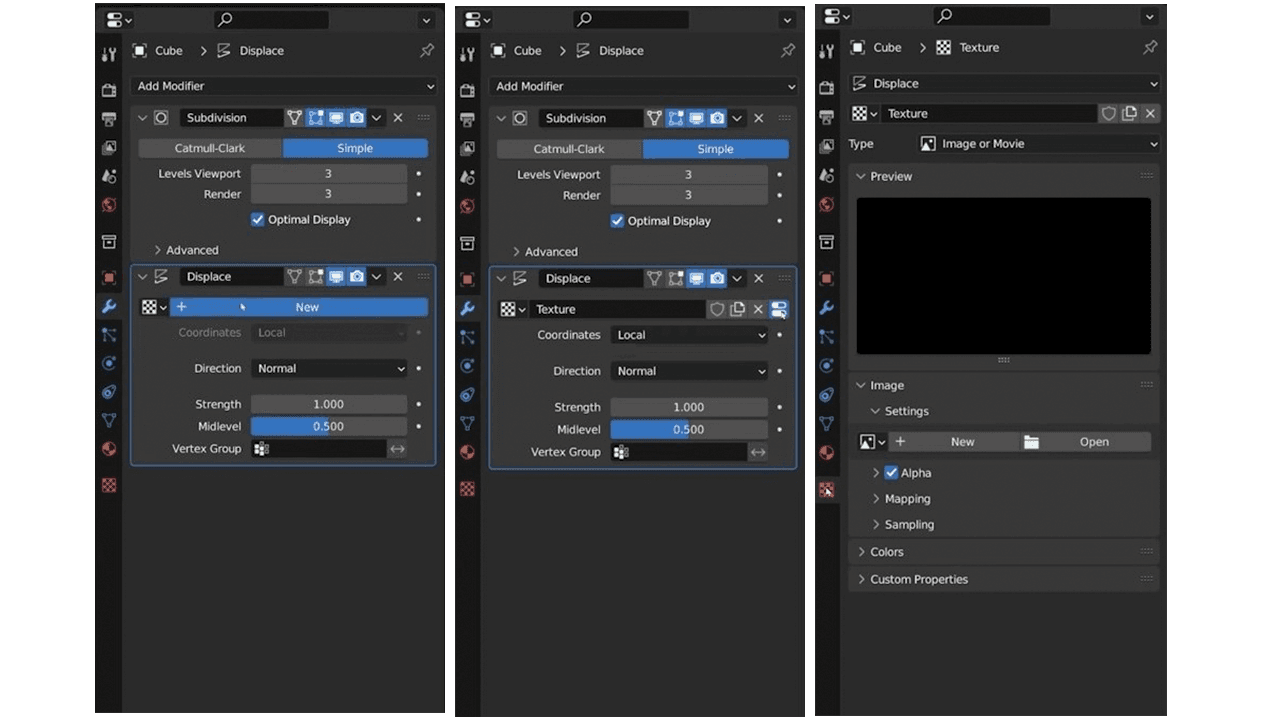The width and height of the screenshot is (1280, 720).
Task: Open the Texture properties tab in the right panel sidebar
Action: (827, 490)
